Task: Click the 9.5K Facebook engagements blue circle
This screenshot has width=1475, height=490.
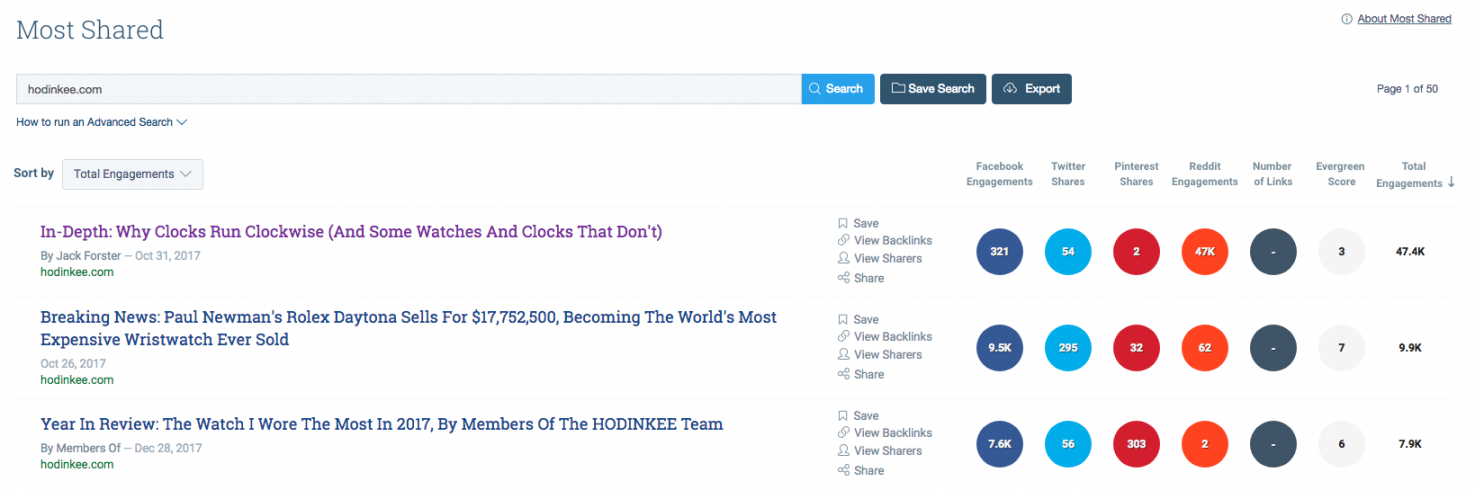Action: pyautogui.click(x=999, y=348)
